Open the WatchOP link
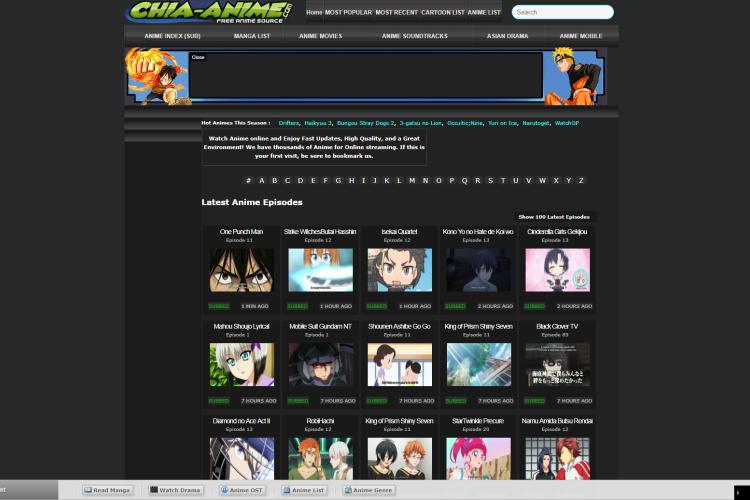The height and width of the screenshot is (500, 750). [567, 123]
